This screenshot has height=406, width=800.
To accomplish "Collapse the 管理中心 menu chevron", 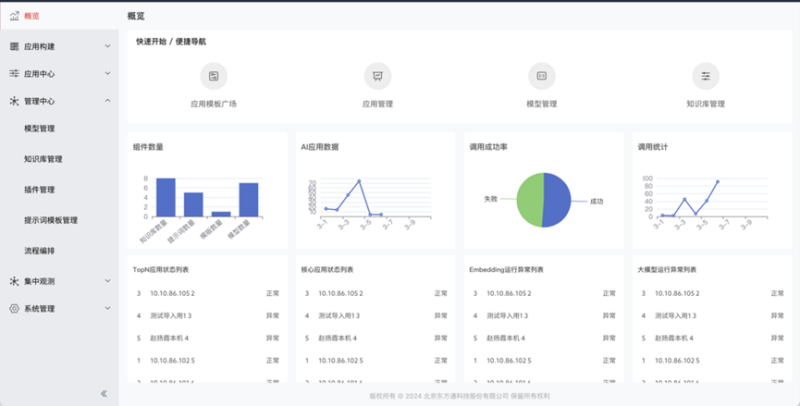I will click(107, 101).
